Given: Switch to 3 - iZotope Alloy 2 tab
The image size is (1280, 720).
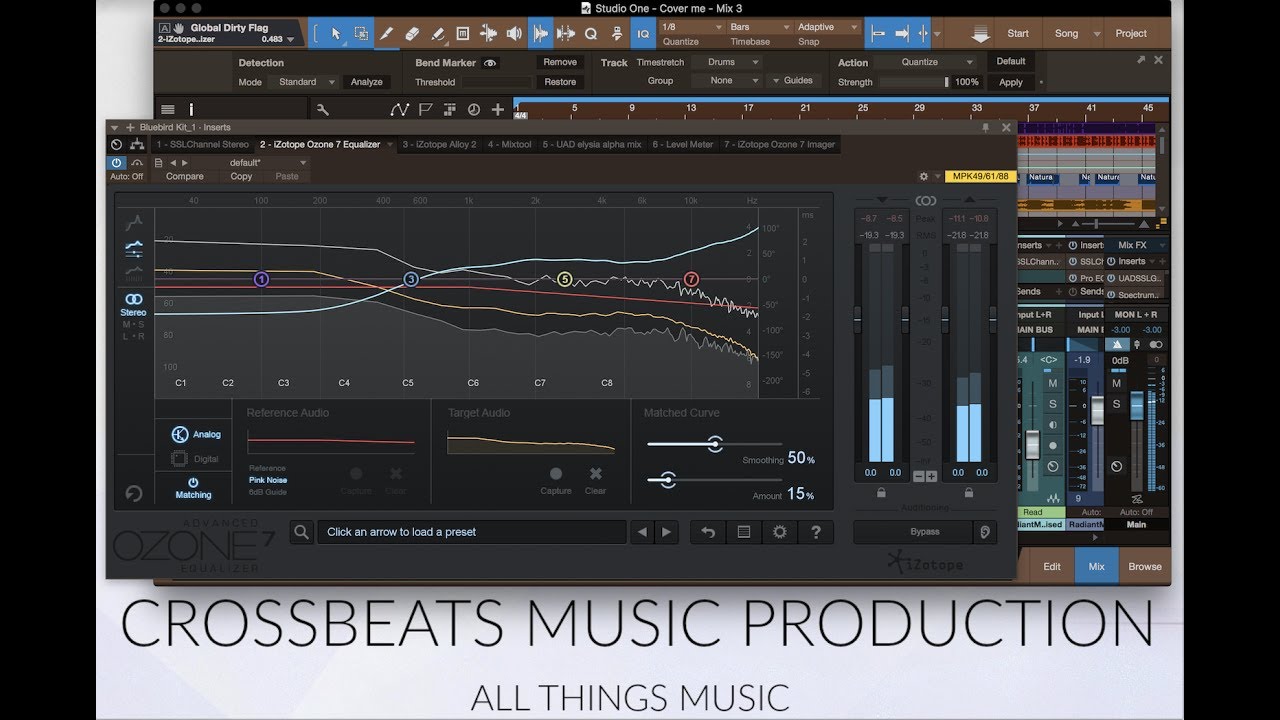Looking at the screenshot, I should point(440,144).
